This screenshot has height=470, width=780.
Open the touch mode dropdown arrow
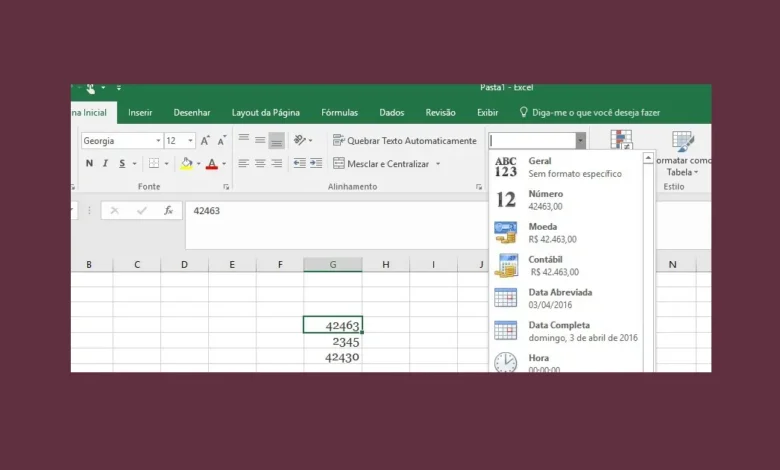click(x=103, y=88)
